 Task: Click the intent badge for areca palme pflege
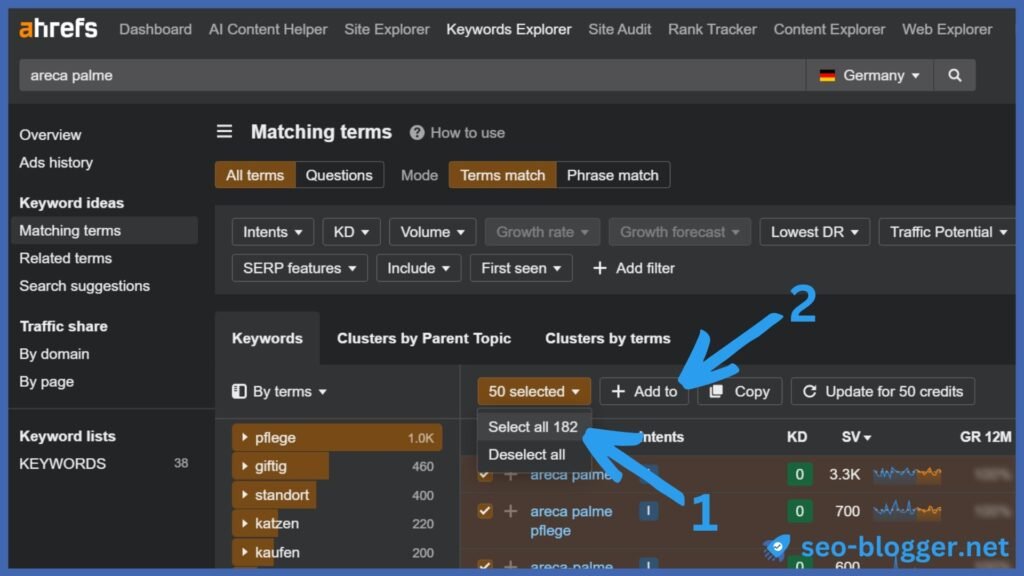[x=648, y=511]
